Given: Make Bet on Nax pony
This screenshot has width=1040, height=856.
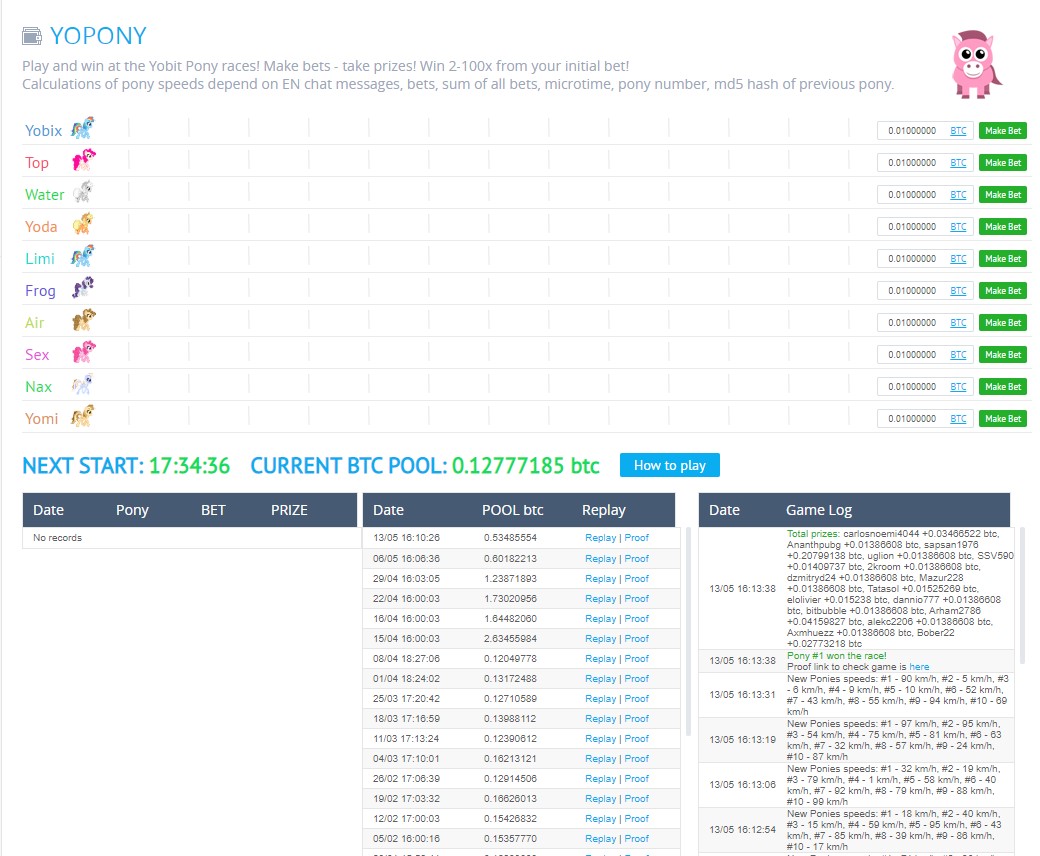Looking at the screenshot, I should tap(1002, 387).
